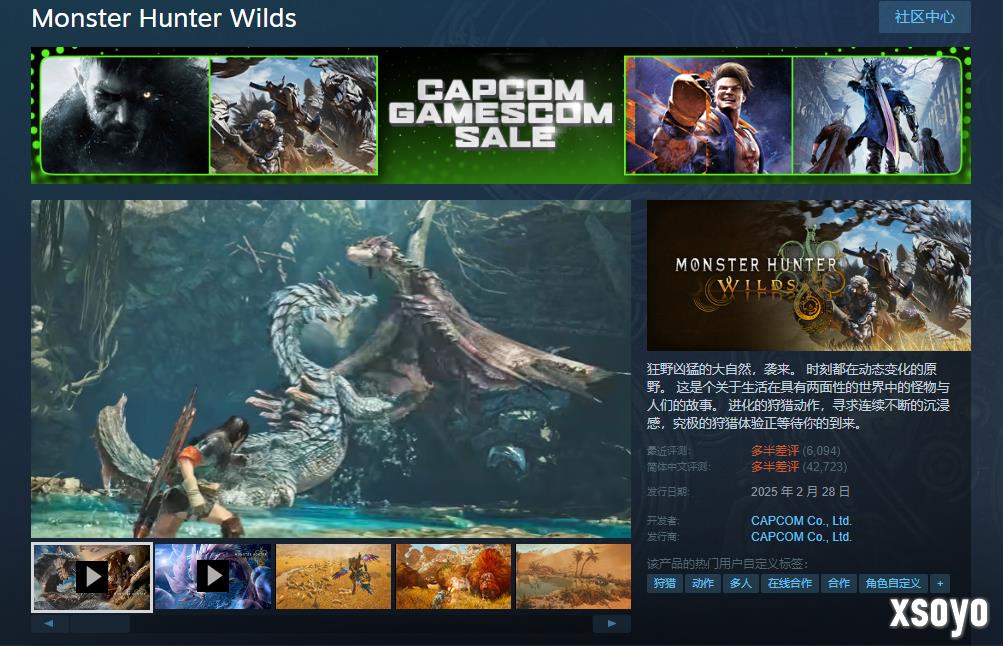The image size is (1003, 646).
Task: Click the label 简体中文评测:
Action: 679,467
